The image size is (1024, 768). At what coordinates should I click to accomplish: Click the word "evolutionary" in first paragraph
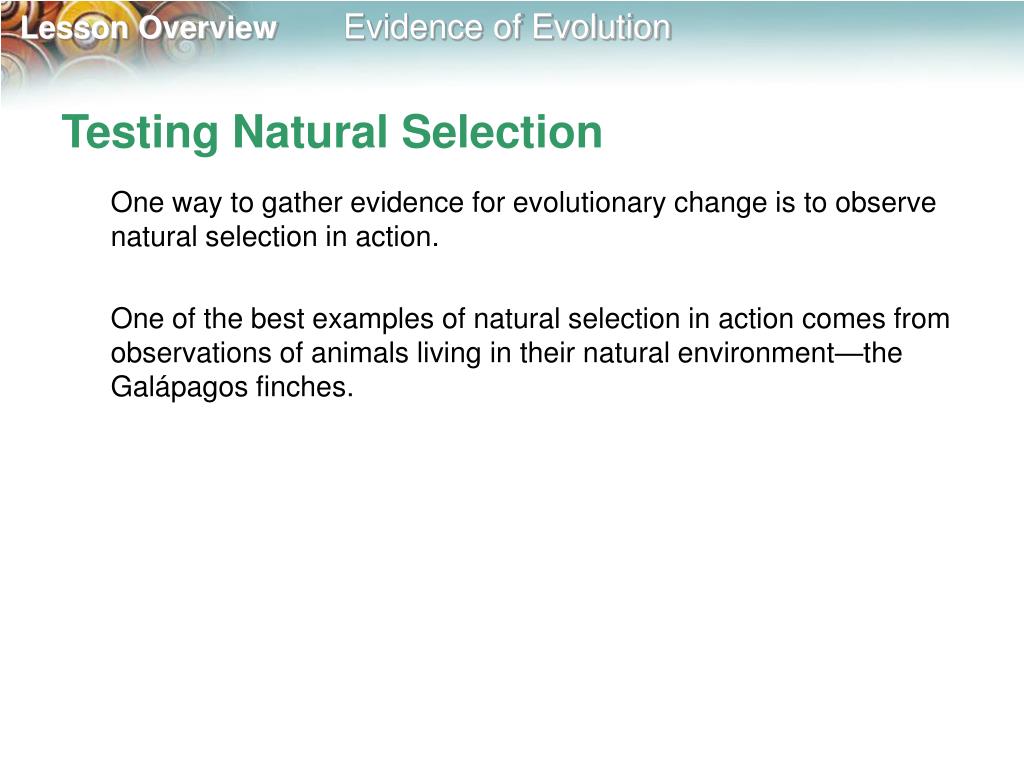click(x=589, y=204)
